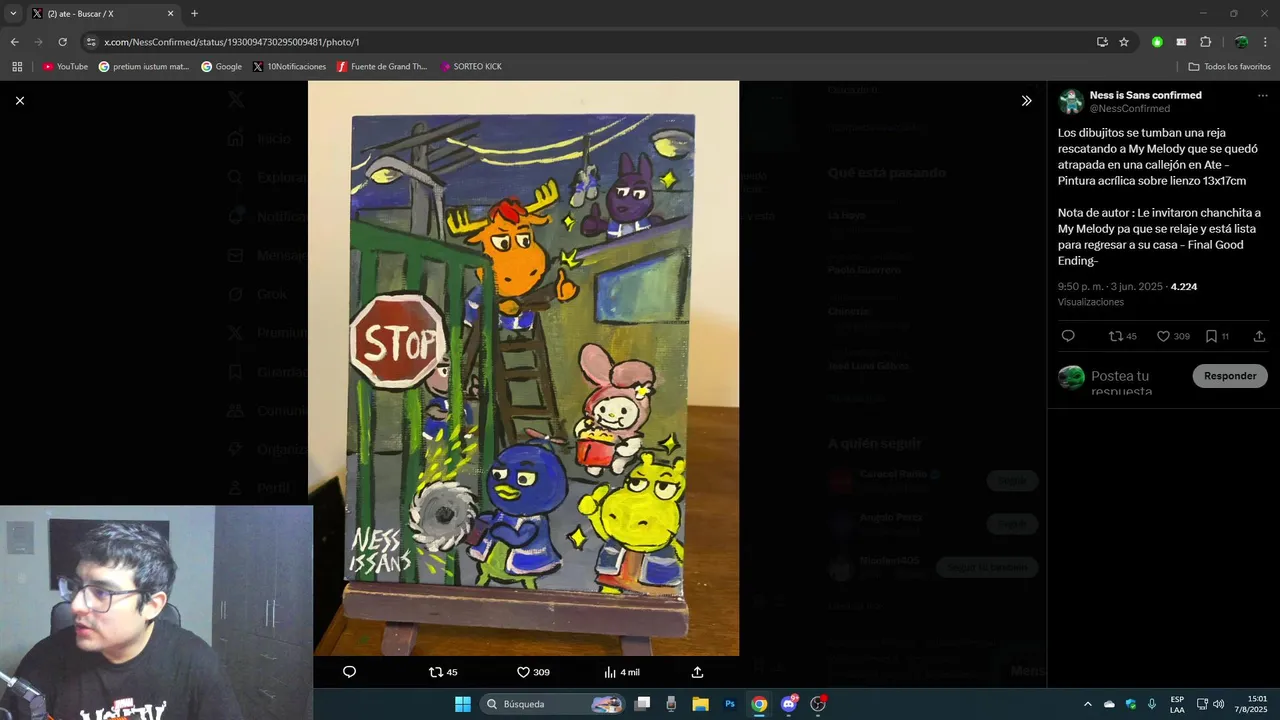Open the Google bookmark
The width and height of the screenshot is (1280, 720).
pos(221,67)
